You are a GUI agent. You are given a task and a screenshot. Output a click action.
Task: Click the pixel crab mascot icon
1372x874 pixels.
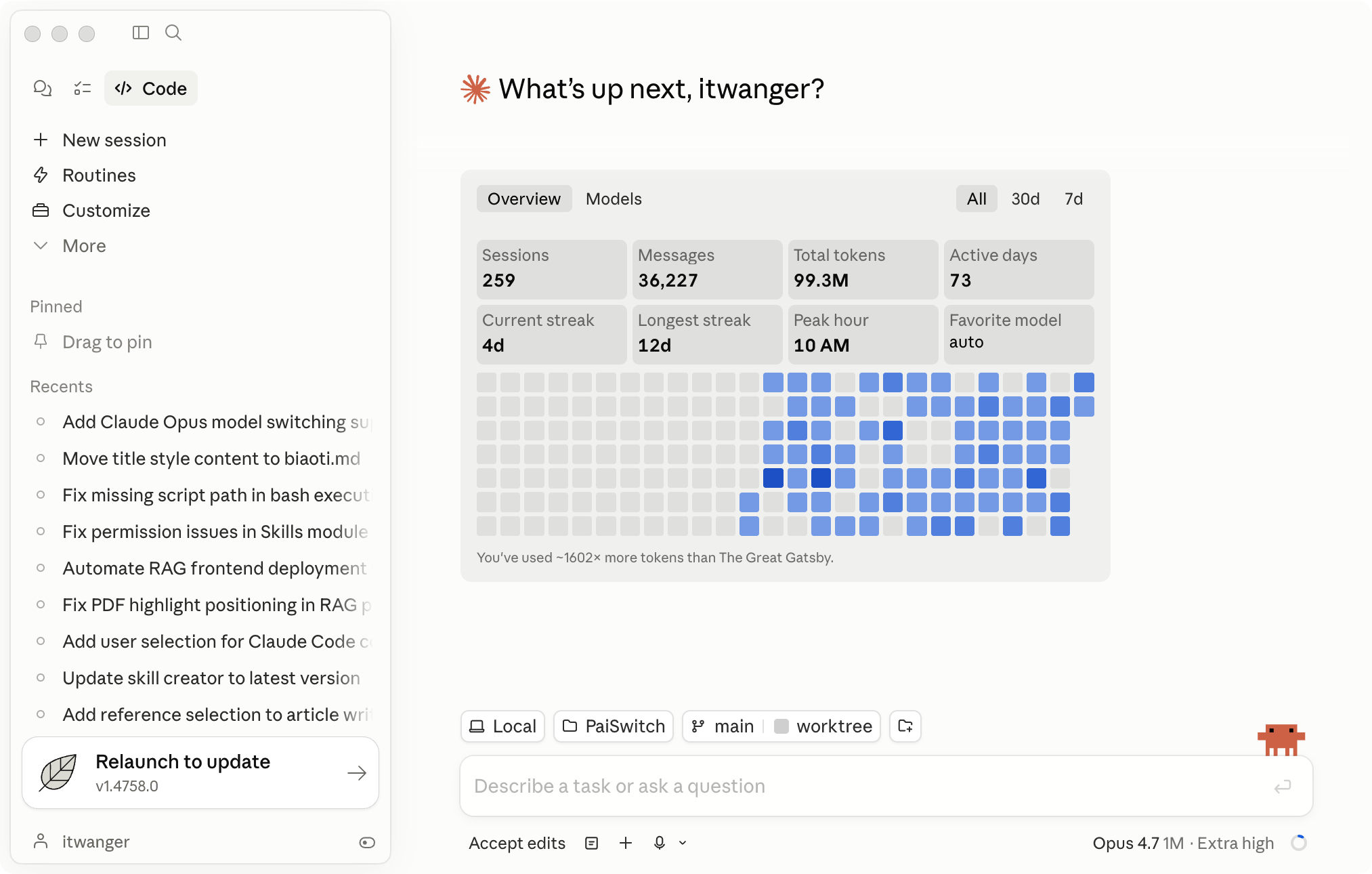(x=1281, y=738)
